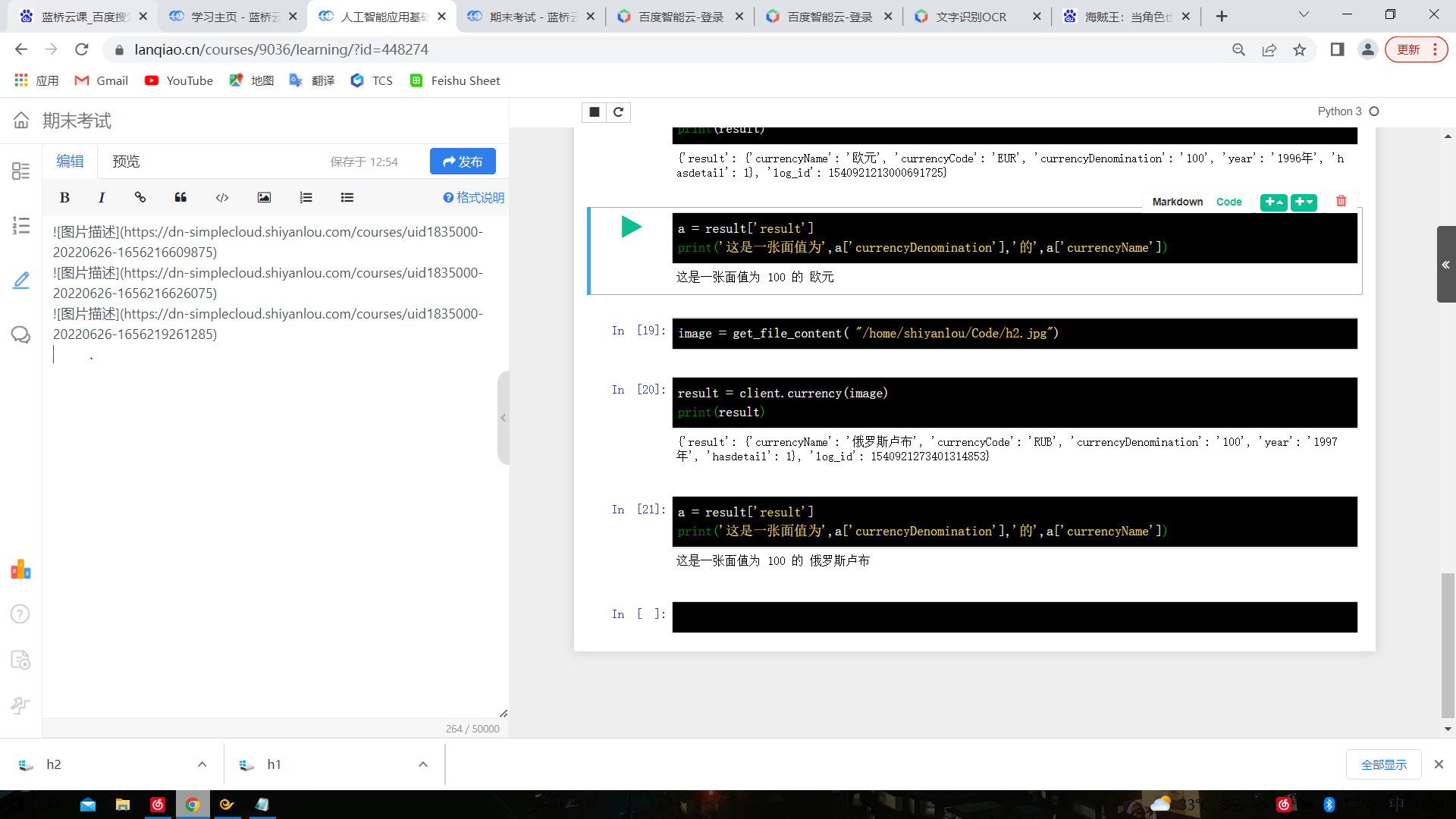Viewport: 1456px width, 819px height.
Task: Insert a hyperlink using link icon
Action: point(140,197)
